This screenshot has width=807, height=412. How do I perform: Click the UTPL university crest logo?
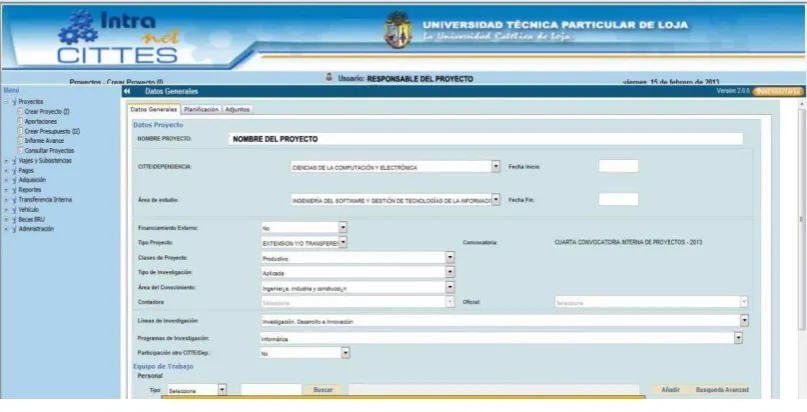(398, 30)
